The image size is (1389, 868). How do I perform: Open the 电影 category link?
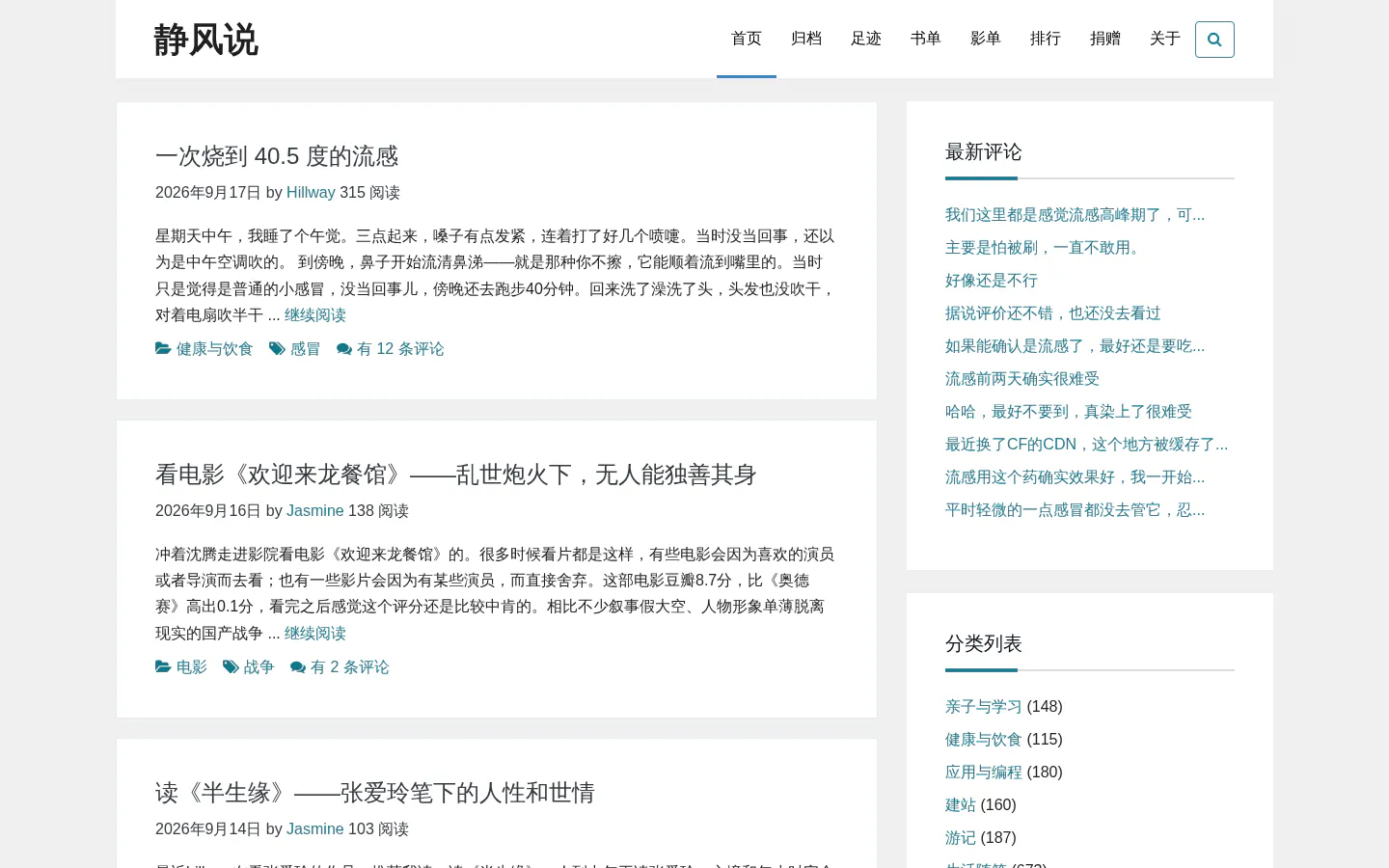coord(191,667)
